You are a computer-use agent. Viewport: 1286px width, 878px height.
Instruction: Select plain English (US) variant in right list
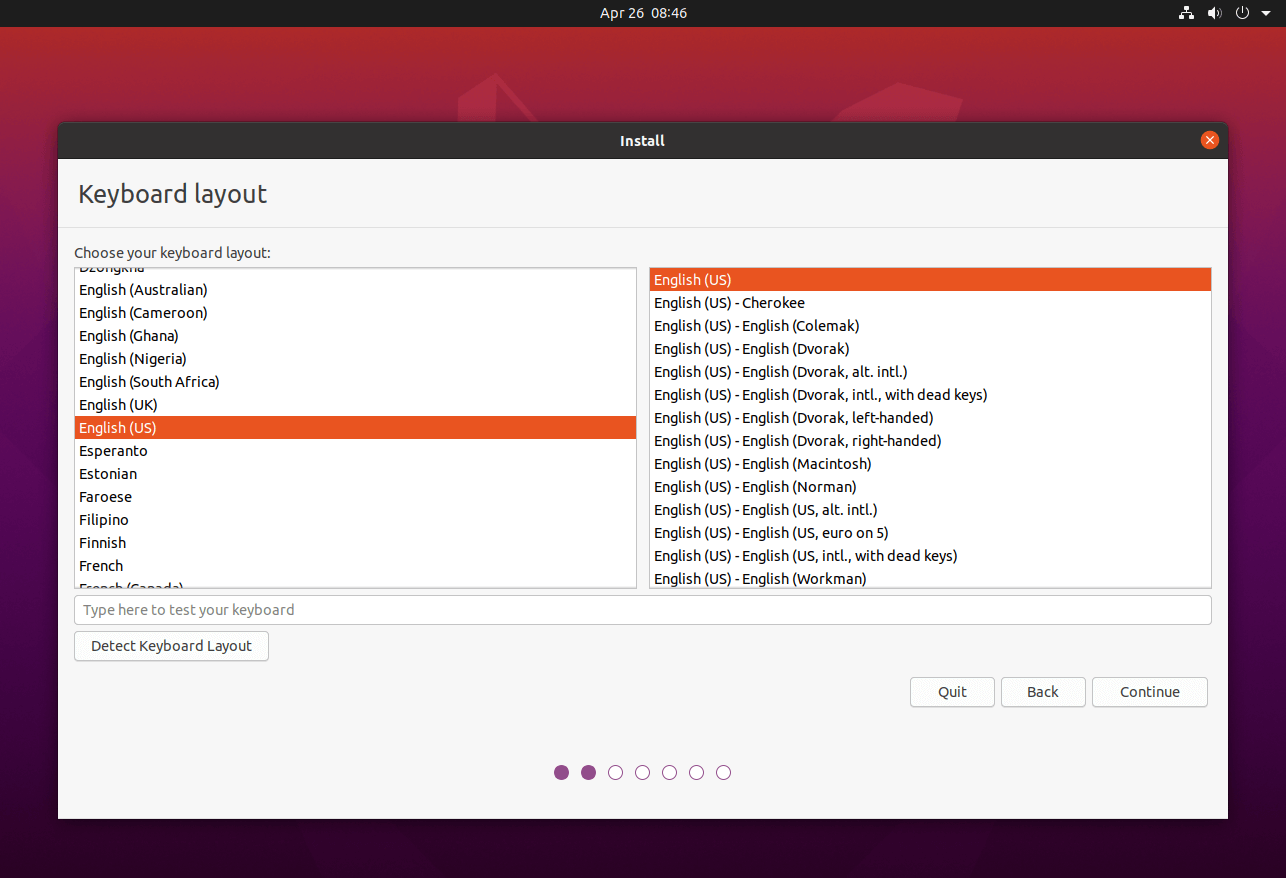(930, 280)
